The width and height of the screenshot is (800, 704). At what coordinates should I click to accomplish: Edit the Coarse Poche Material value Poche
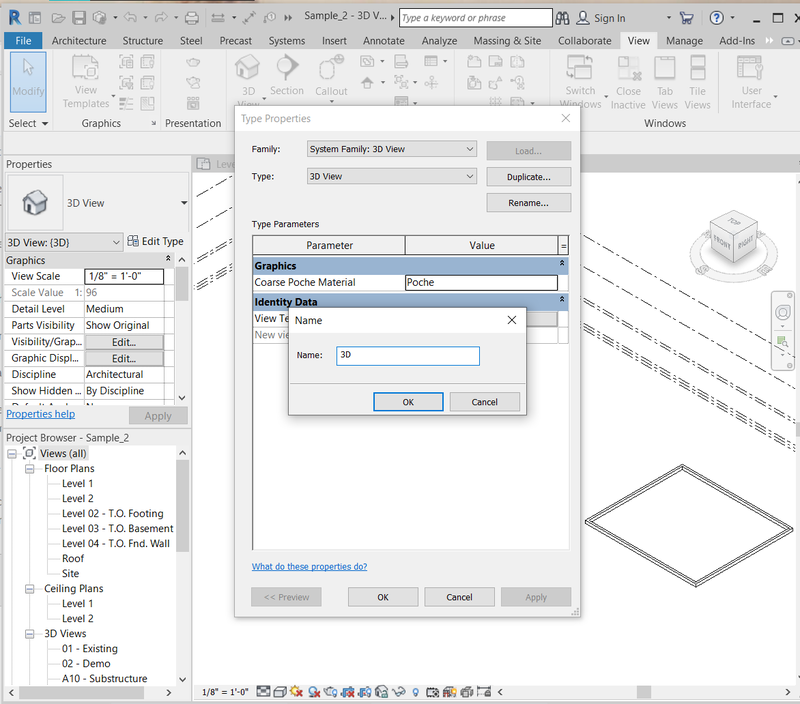481,282
